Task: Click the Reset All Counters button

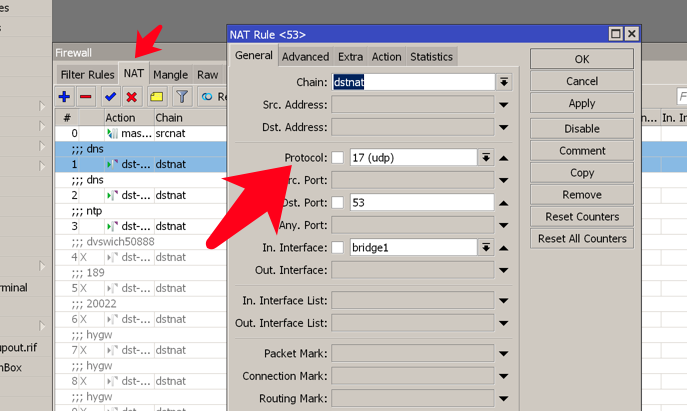Action: pos(582,239)
